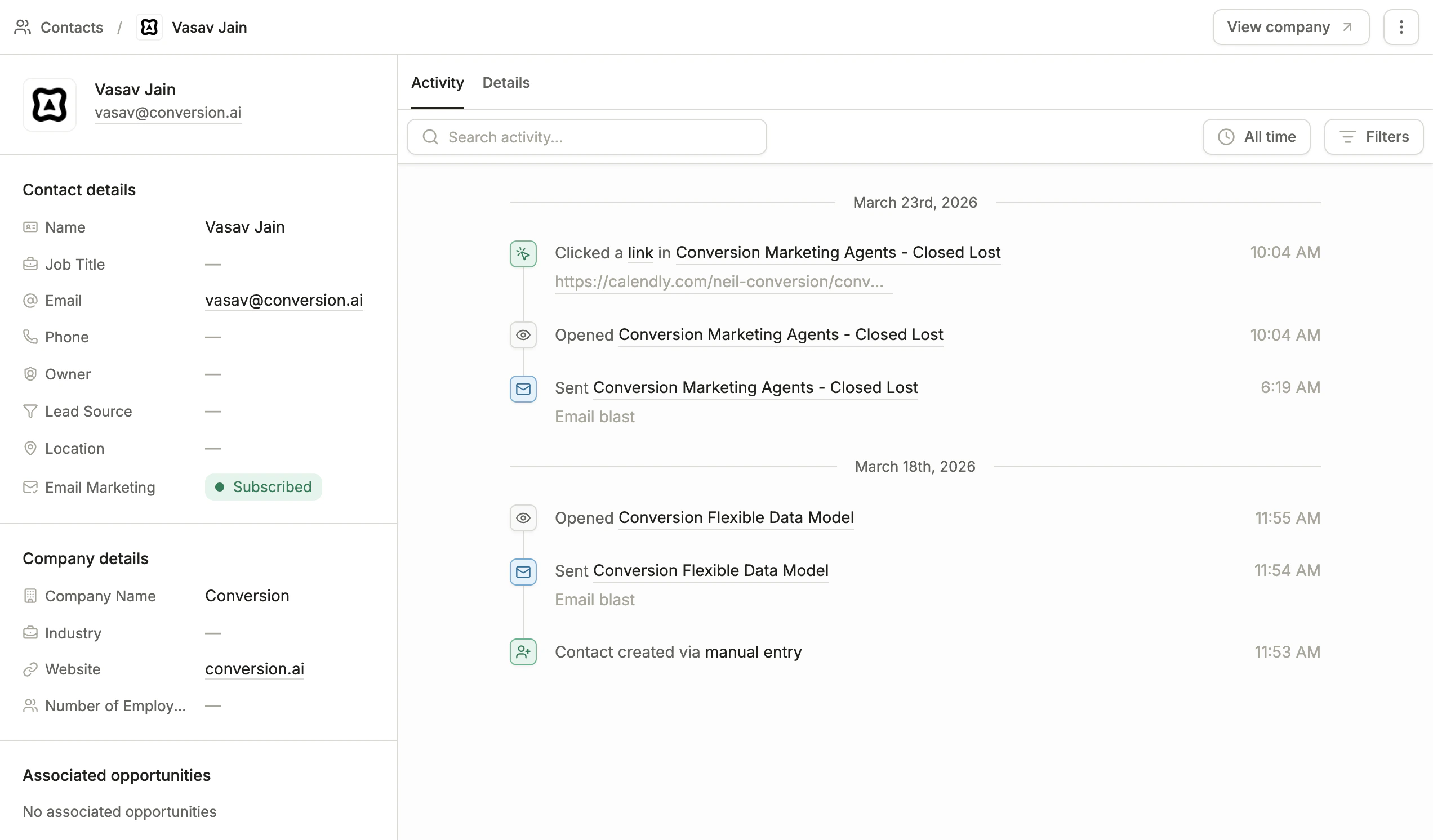1433x840 pixels.
Task: Go to Contacts in the breadcrumb
Action: click(x=72, y=27)
